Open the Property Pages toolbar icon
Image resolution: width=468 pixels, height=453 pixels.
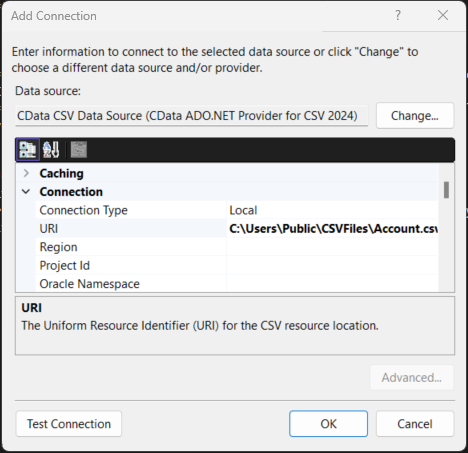tap(79, 150)
